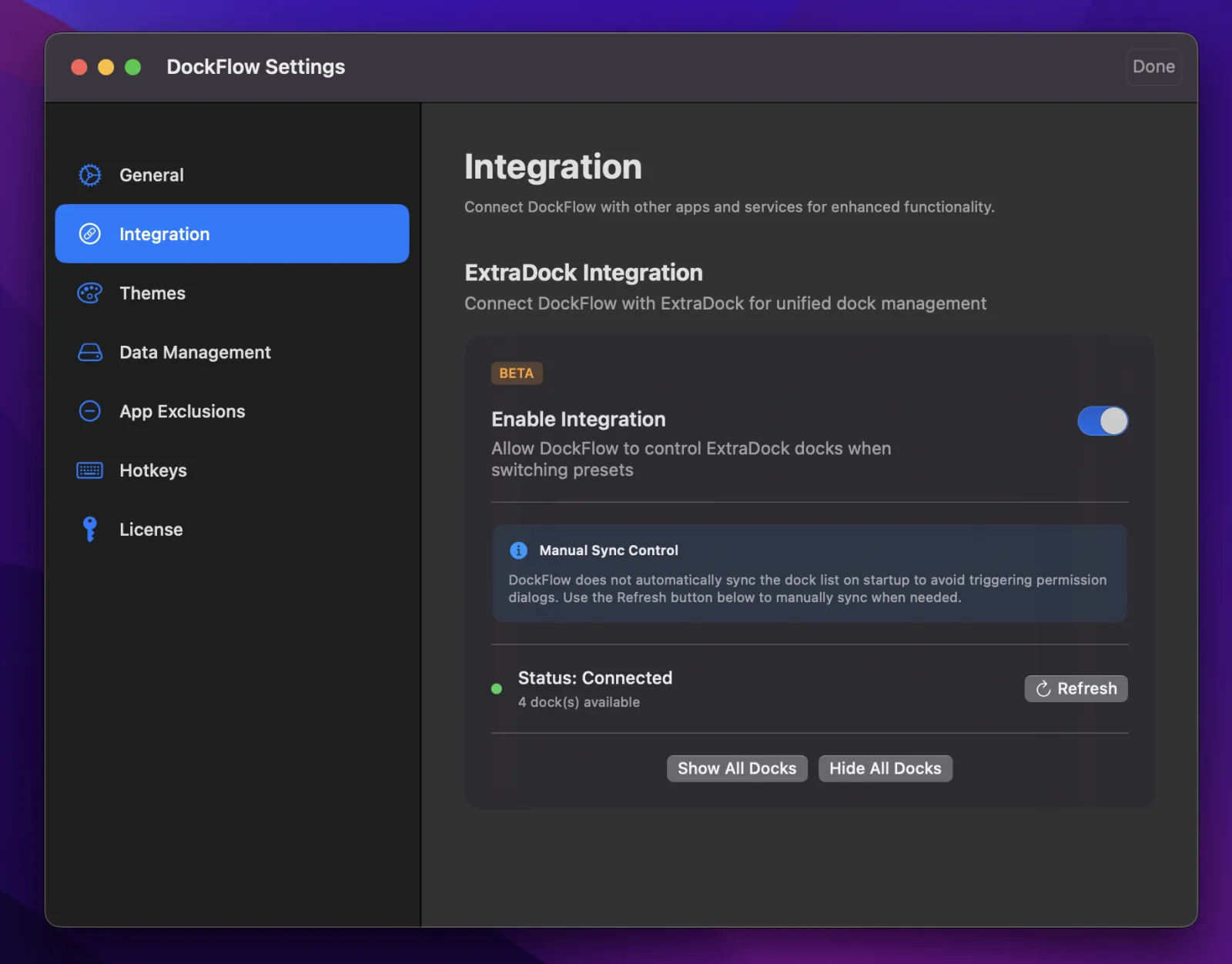Click the BETA badge label

517,373
